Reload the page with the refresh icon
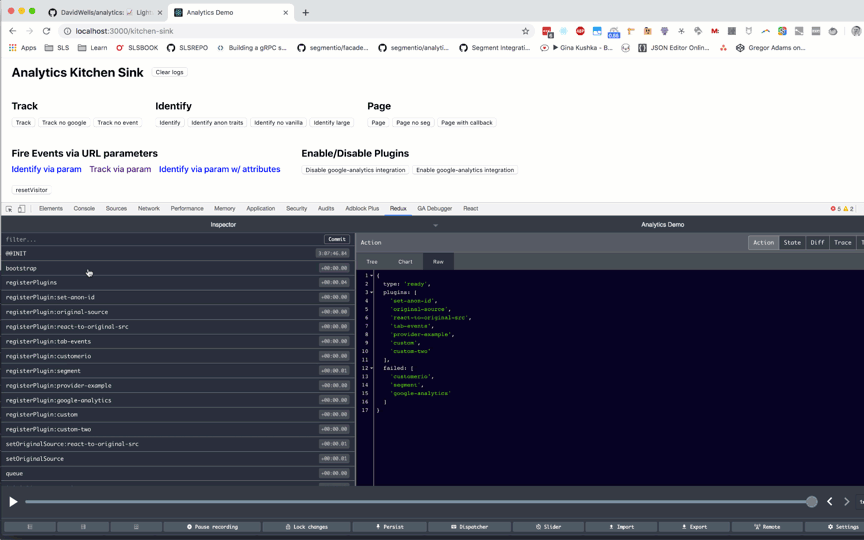 [46, 31]
